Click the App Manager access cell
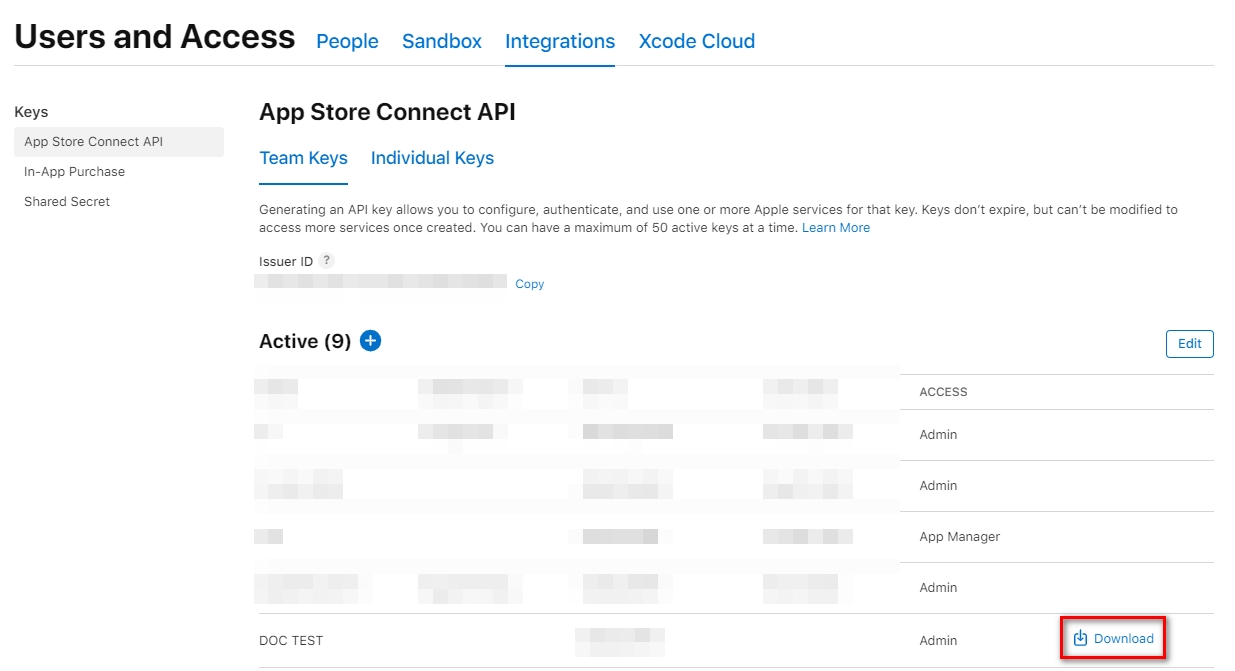The width and height of the screenshot is (1235, 671). point(959,537)
